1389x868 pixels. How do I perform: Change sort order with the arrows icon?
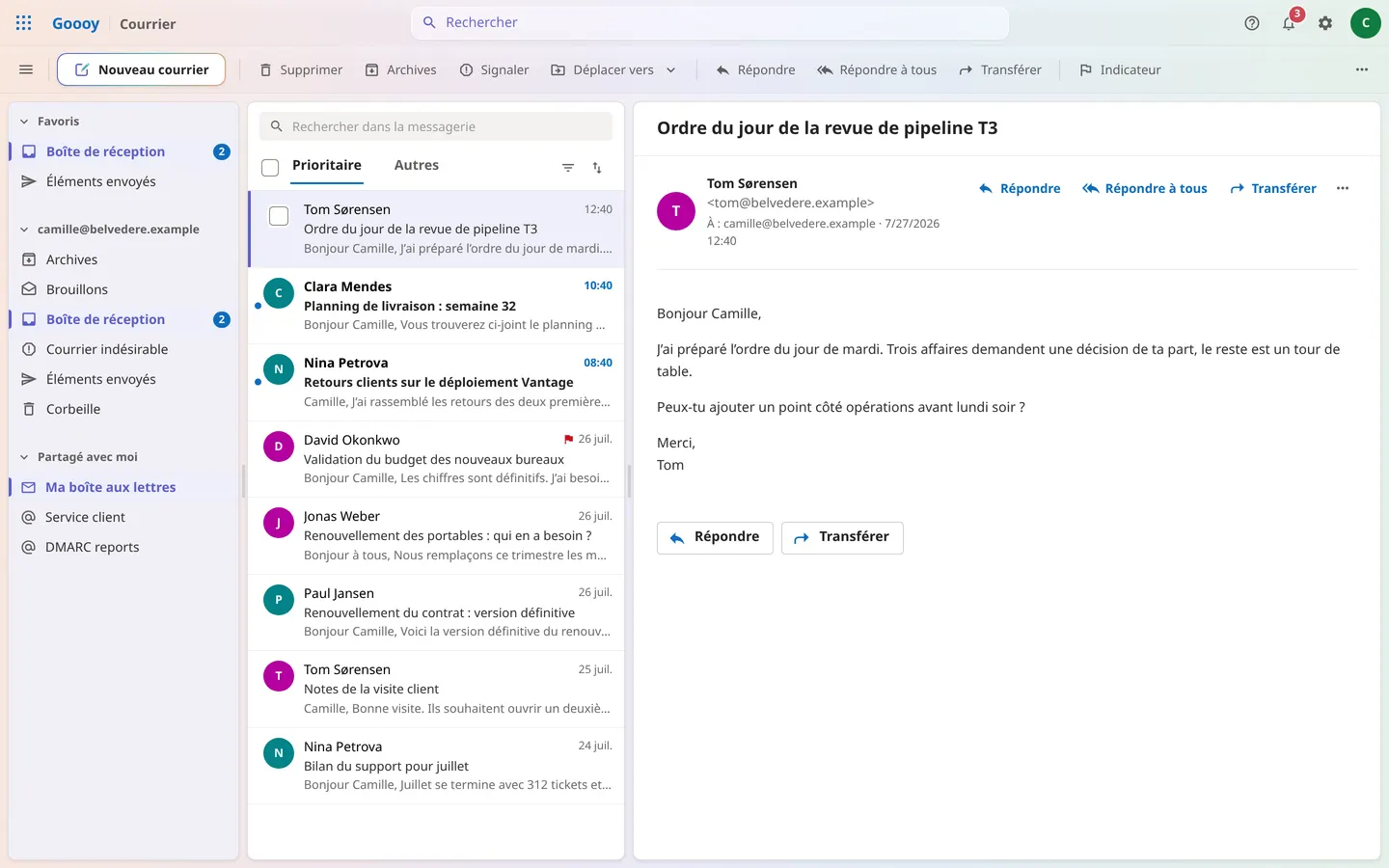pos(597,168)
